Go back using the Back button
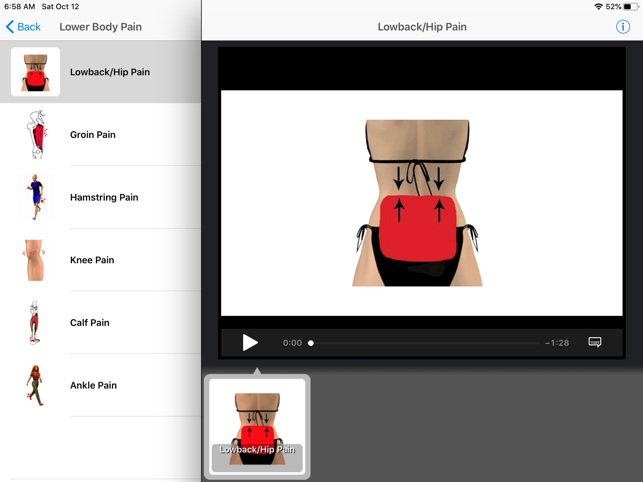The height and width of the screenshot is (482, 643). pos(23,27)
